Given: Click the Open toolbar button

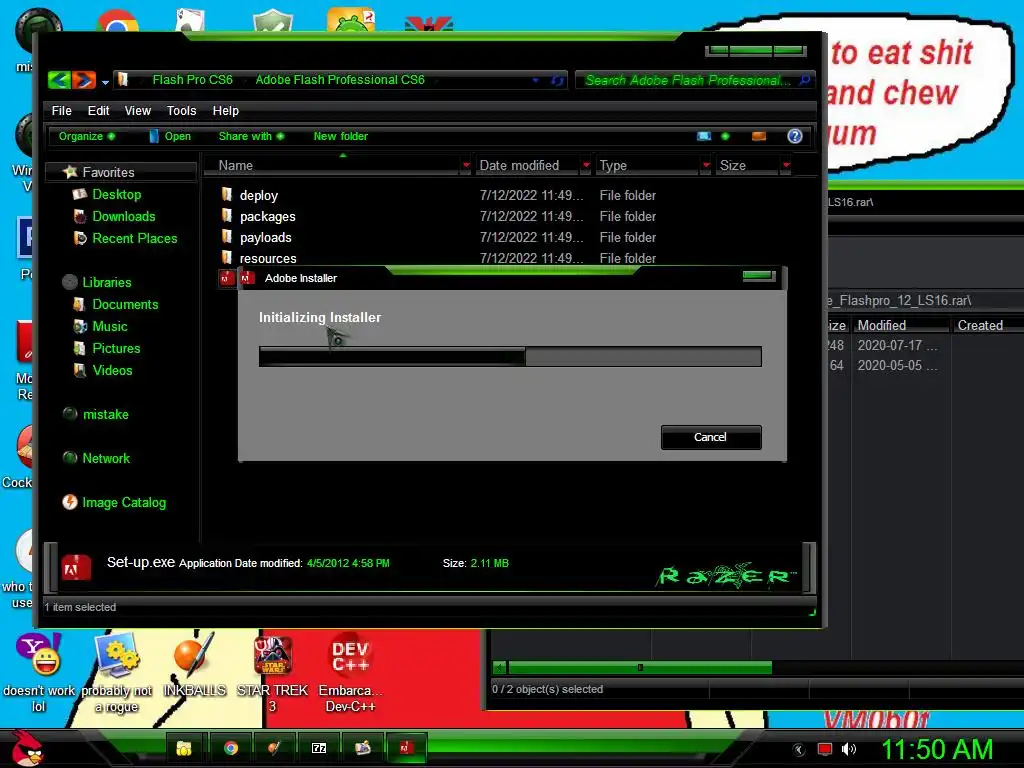Looking at the screenshot, I should point(170,136).
